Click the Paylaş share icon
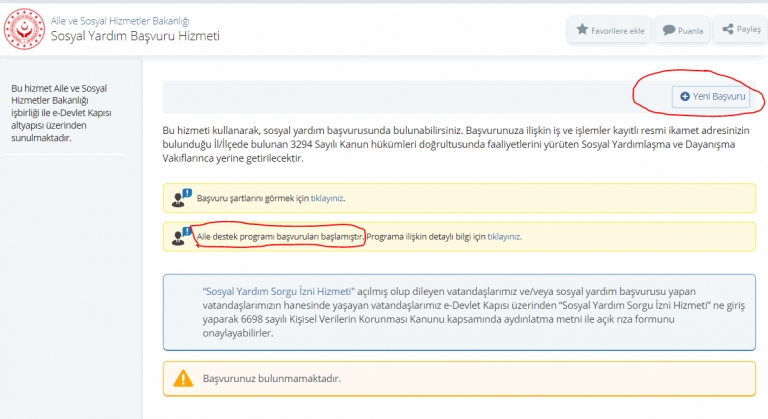Image resolution: width=768 pixels, height=419 pixels. [x=729, y=30]
